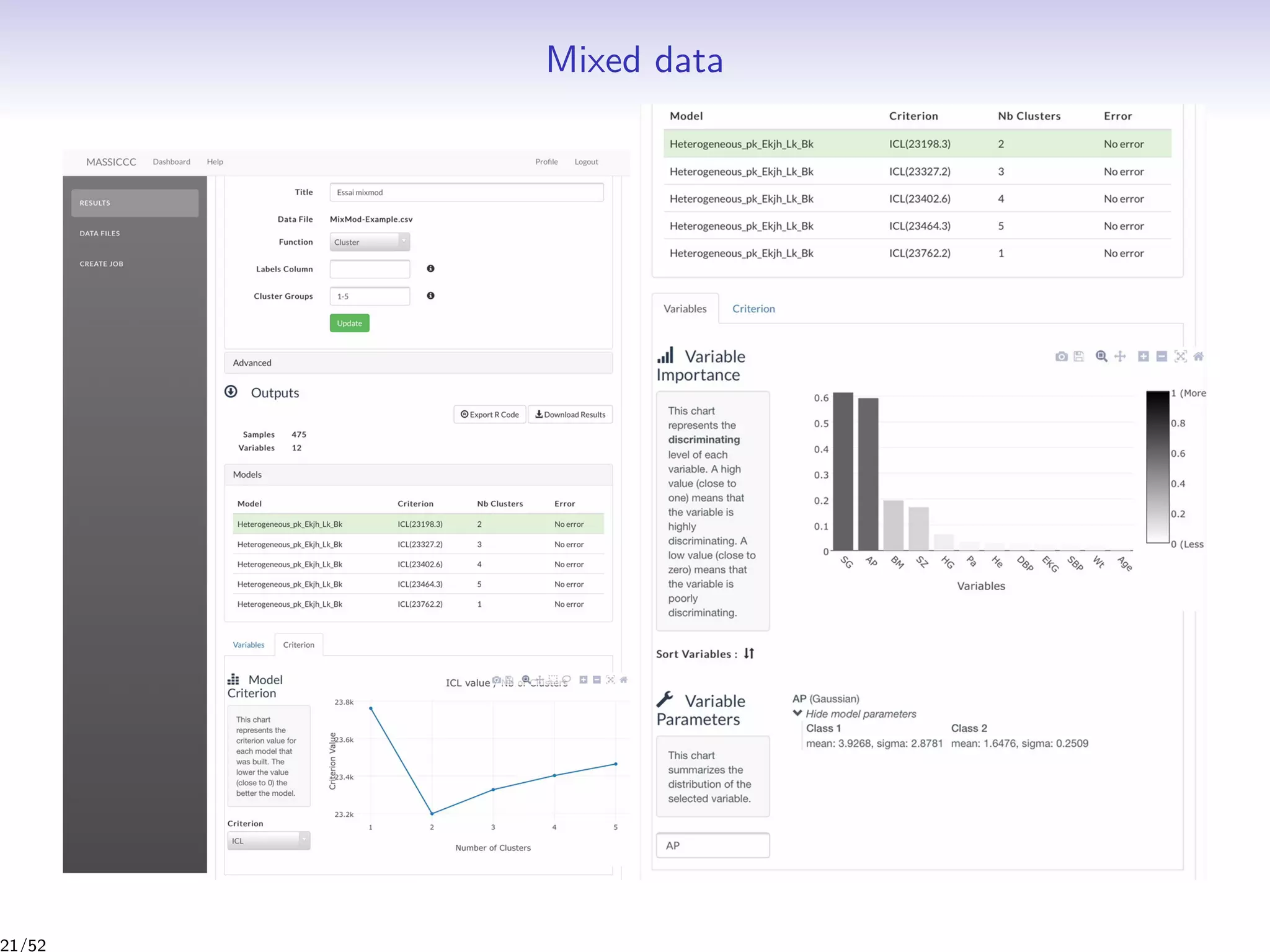
Task: Select the enlarged blue Criterion tab
Action: 753,309
